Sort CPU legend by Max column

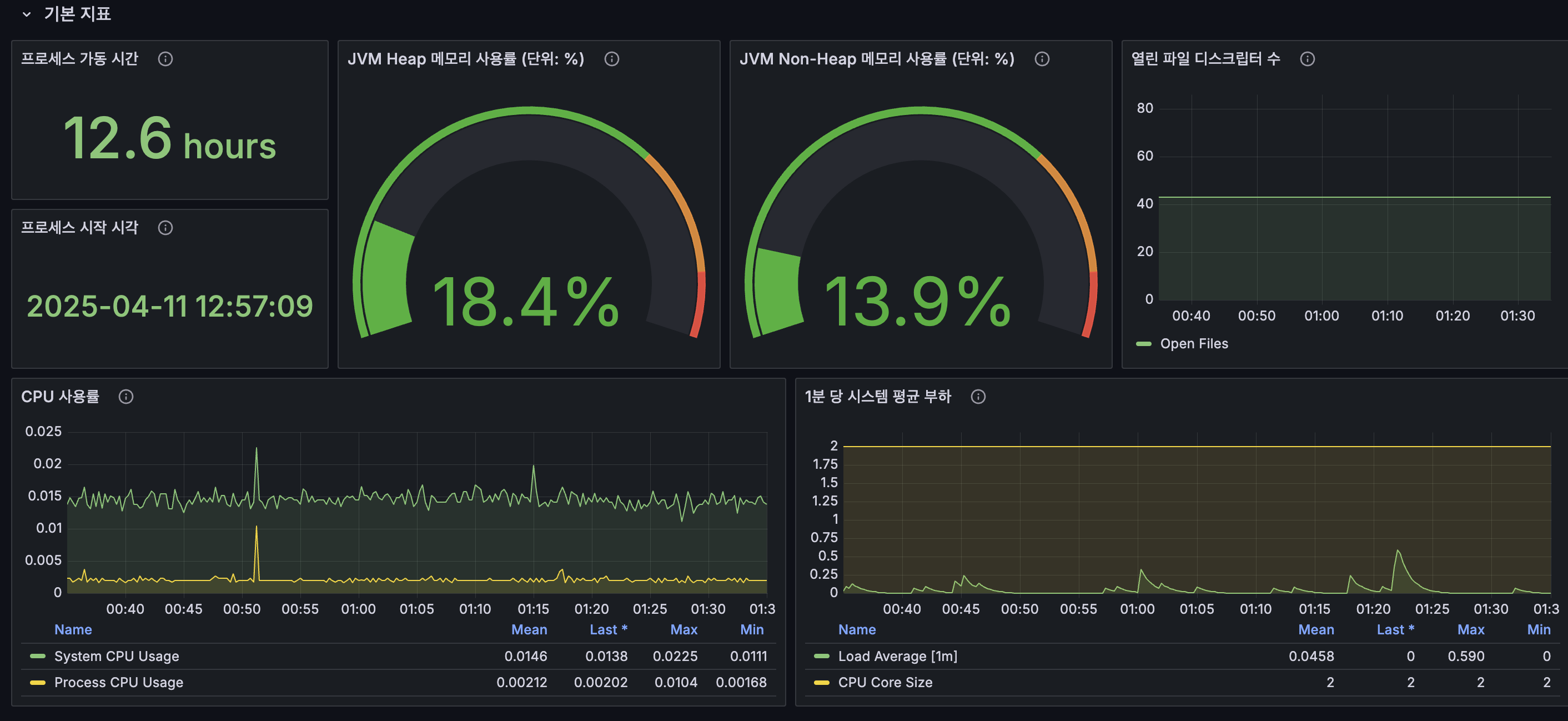[x=683, y=630]
